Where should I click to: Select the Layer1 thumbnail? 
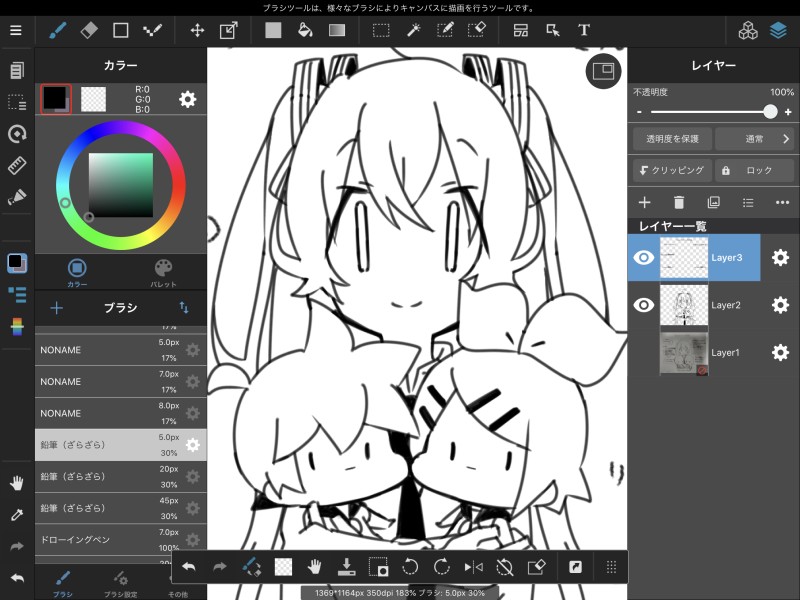684,353
